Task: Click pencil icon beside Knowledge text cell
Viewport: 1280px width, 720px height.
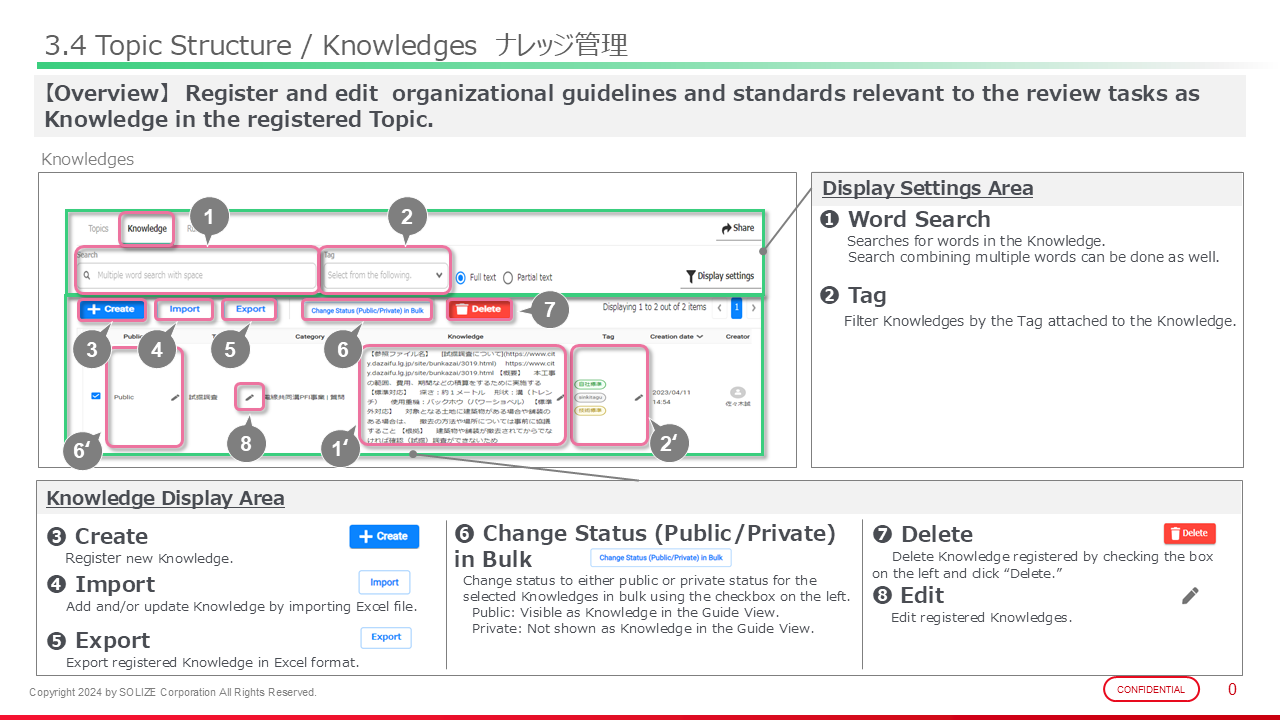Action: click(558, 397)
